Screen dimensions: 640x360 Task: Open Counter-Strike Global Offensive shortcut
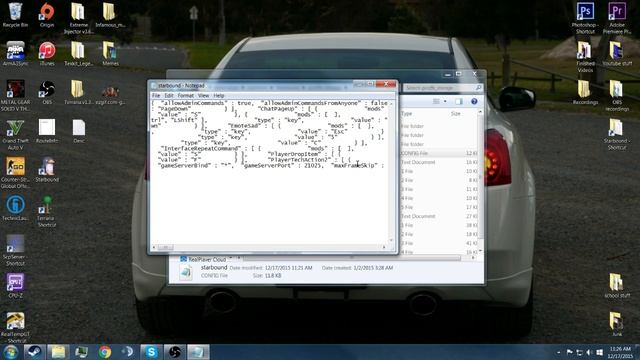point(15,173)
